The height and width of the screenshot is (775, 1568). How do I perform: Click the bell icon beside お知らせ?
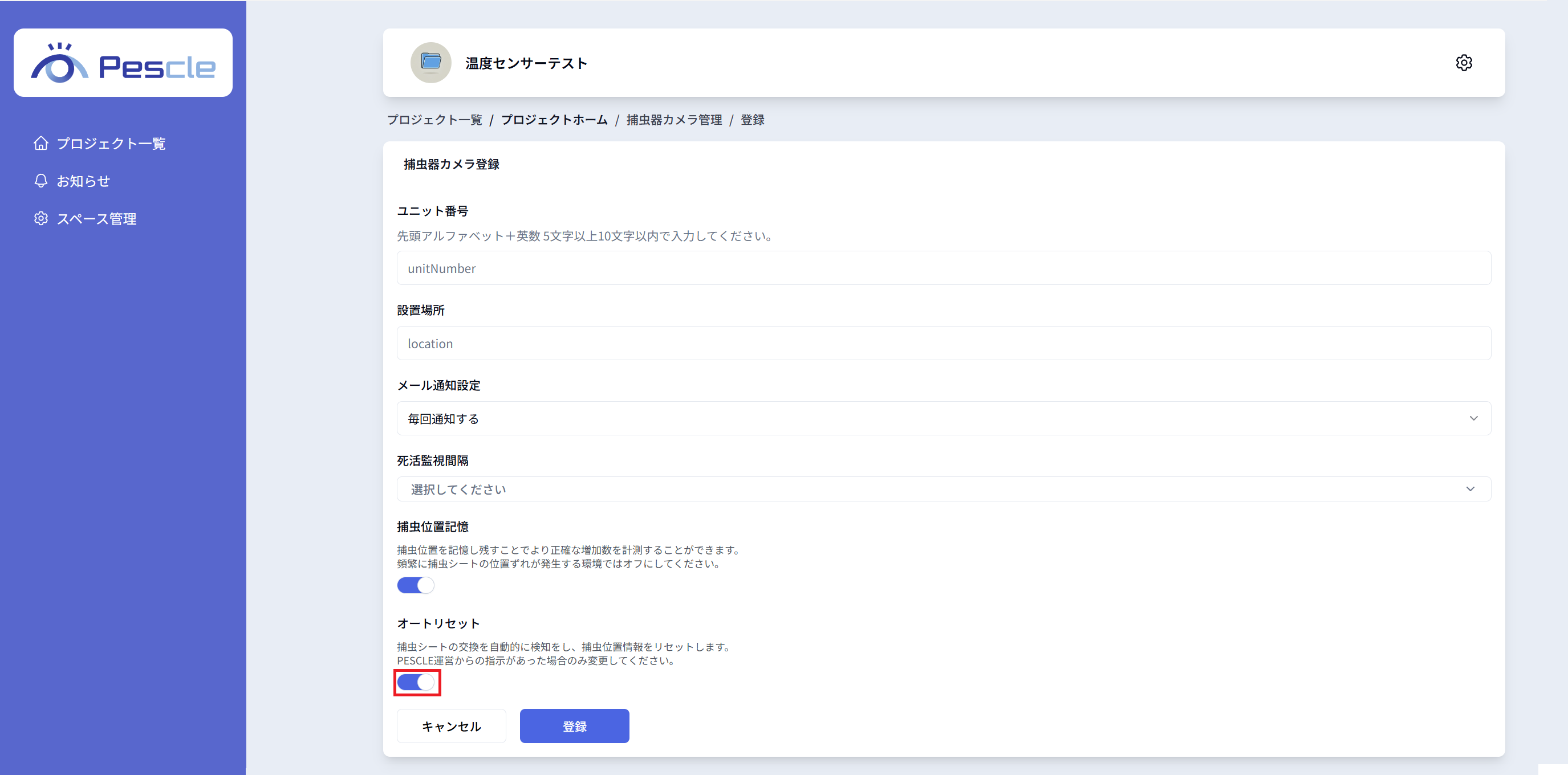click(x=41, y=181)
